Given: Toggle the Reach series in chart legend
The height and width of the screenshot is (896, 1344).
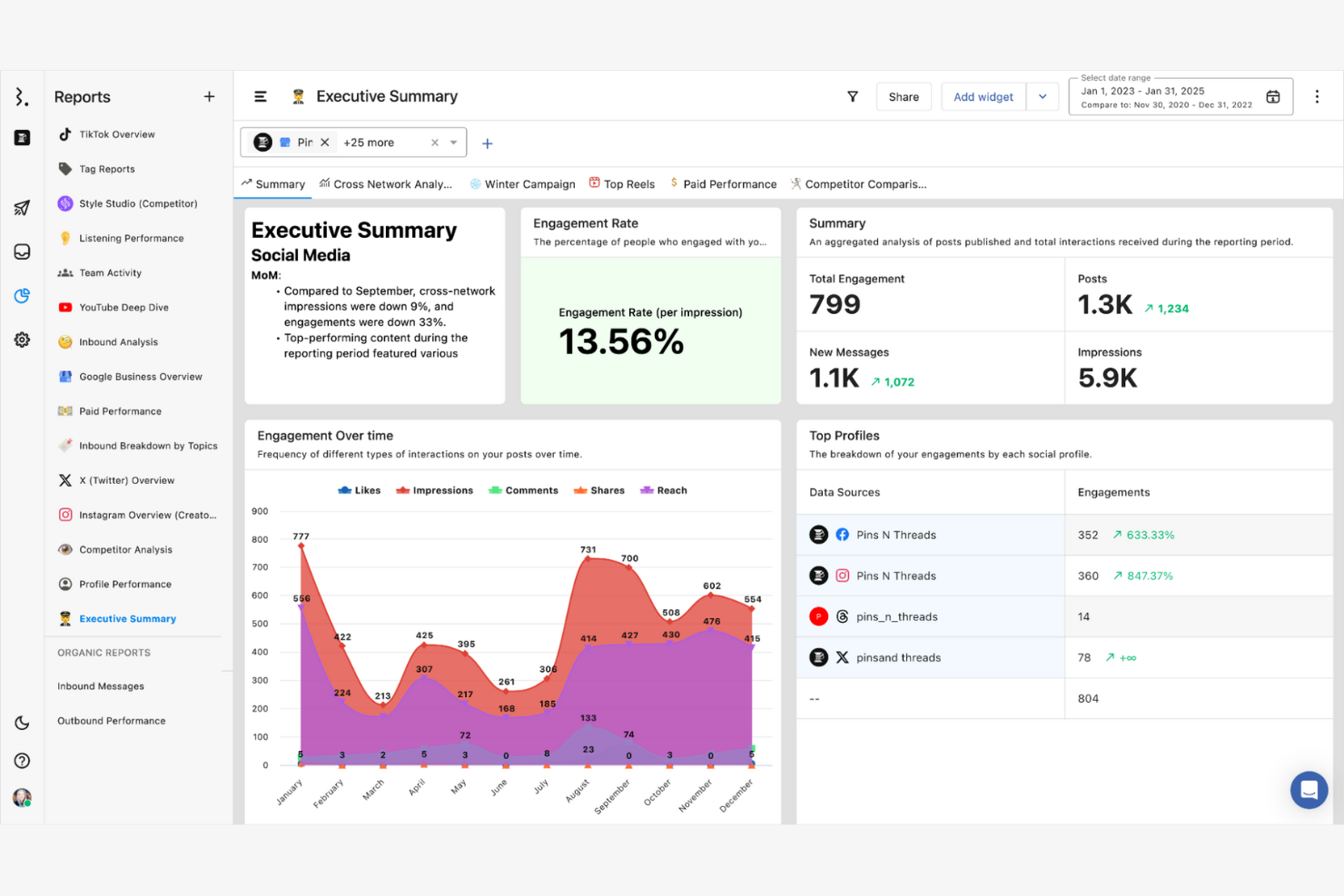Looking at the screenshot, I should click(x=664, y=490).
